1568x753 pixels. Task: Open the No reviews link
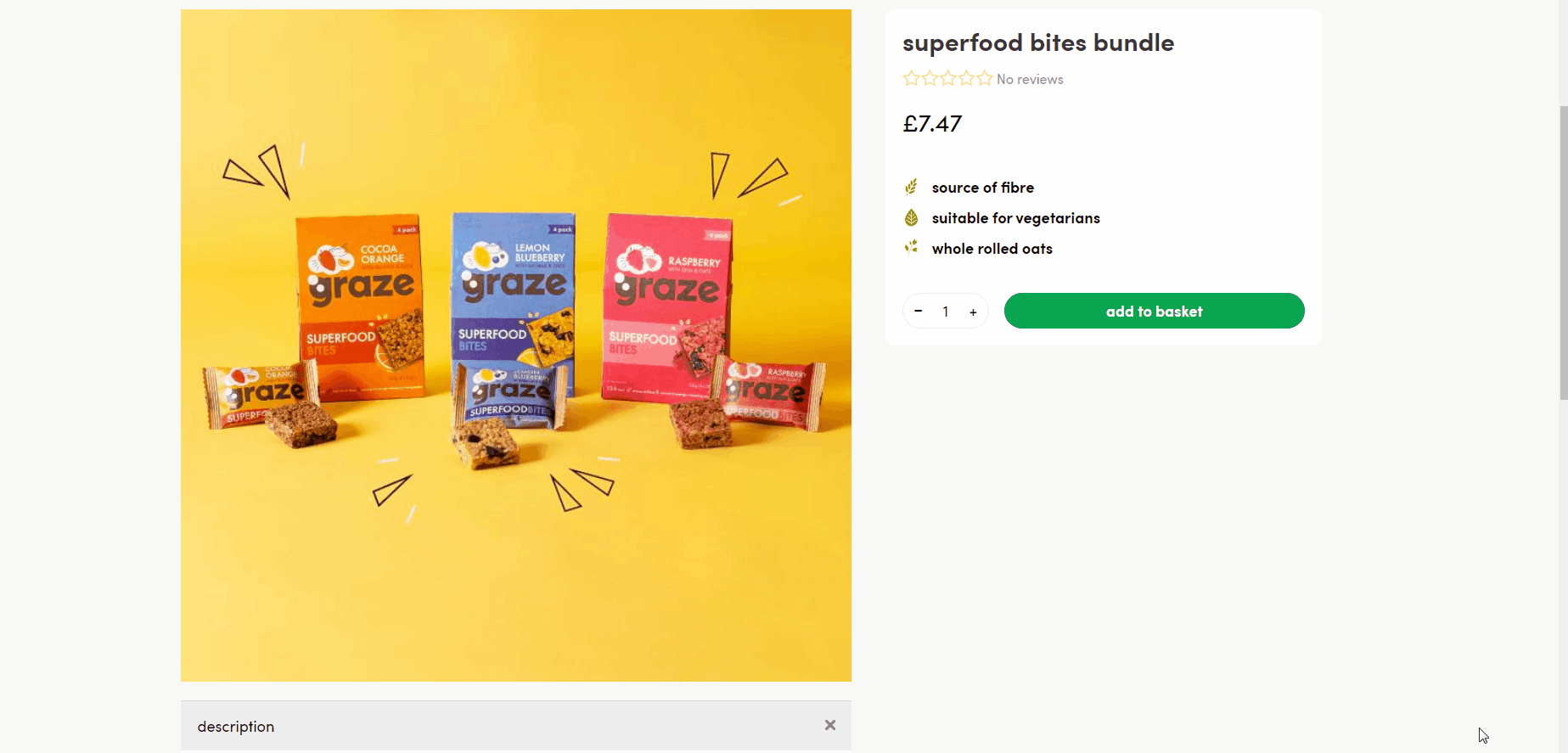point(1030,79)
